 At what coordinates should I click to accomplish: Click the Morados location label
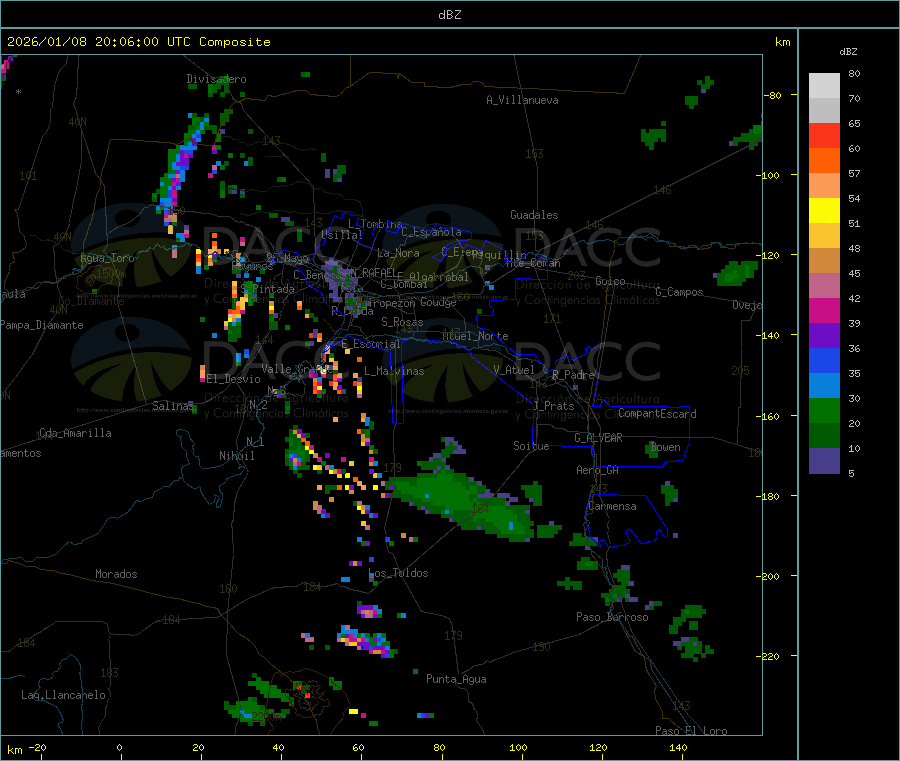coord(116,574)
